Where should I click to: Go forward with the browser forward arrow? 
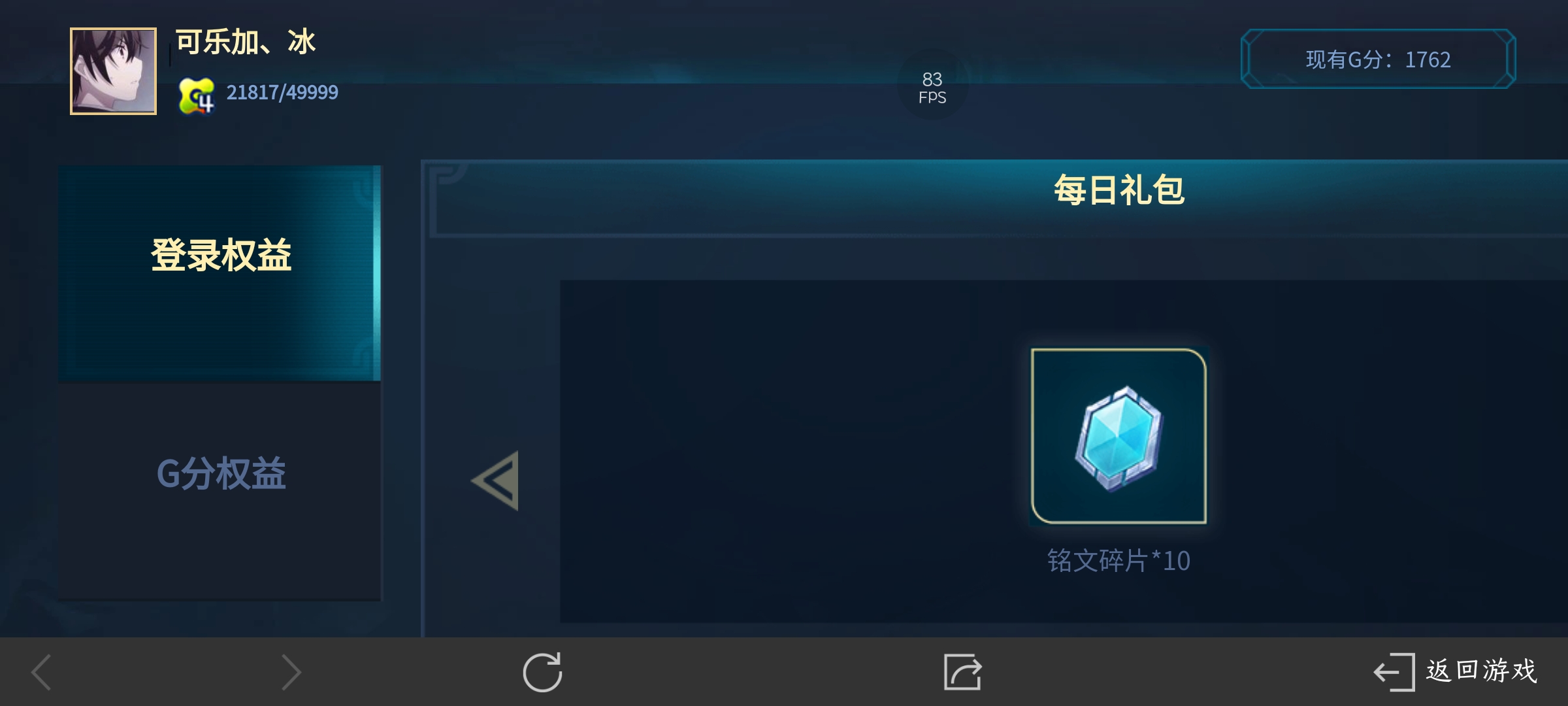[x=291, y=672]
